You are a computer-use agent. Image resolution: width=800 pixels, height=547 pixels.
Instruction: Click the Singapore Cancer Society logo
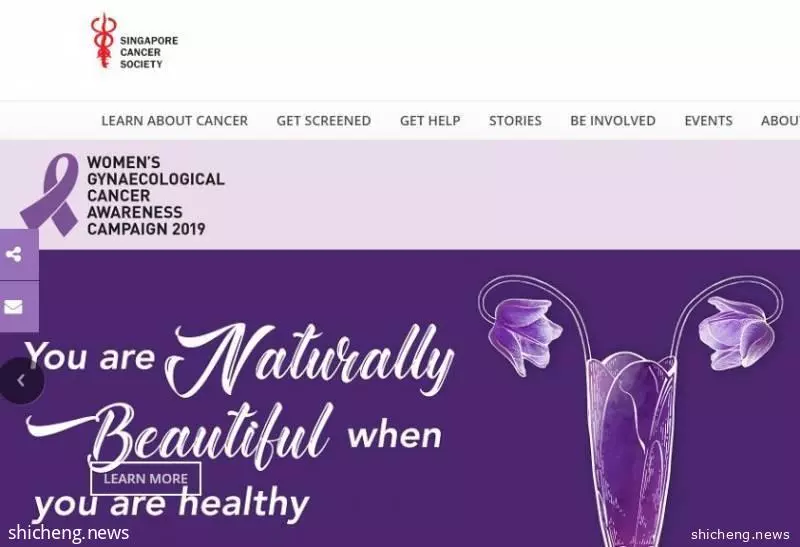134,41
